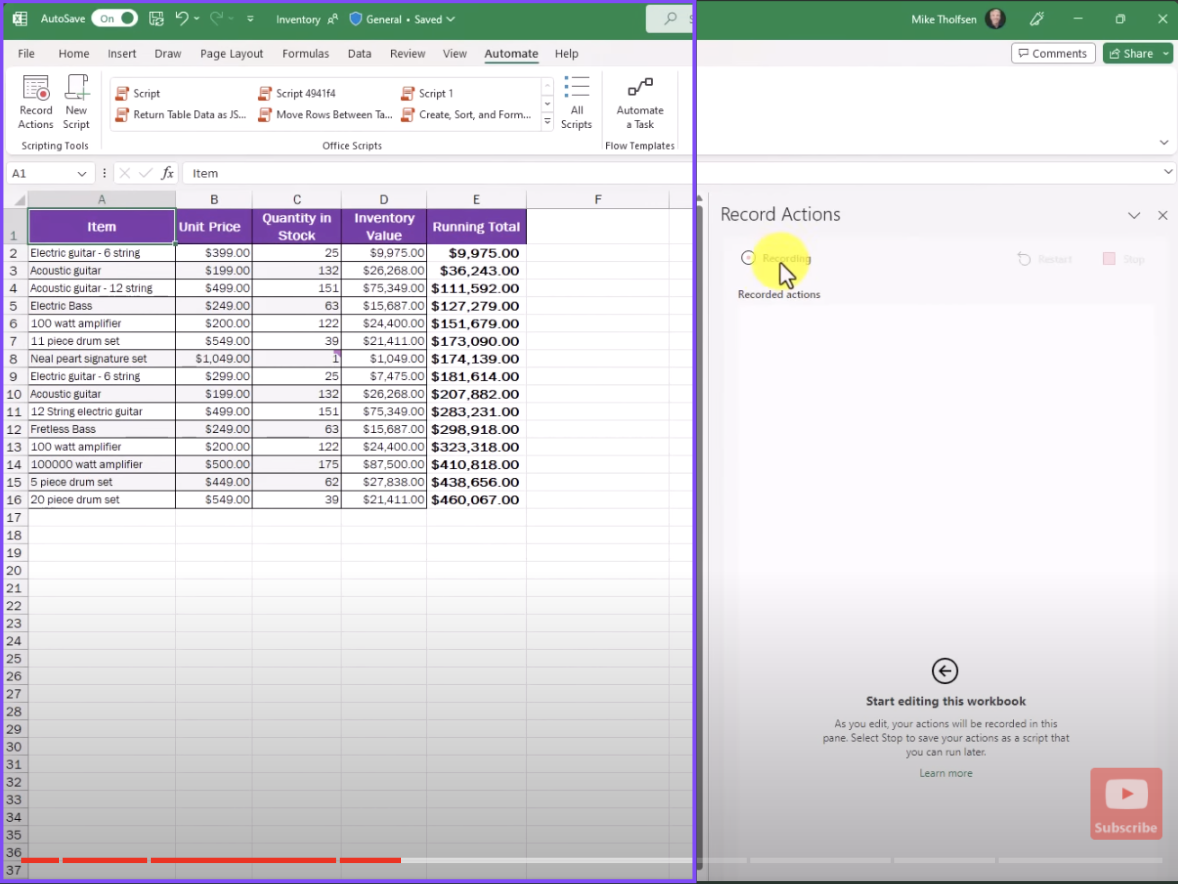
Task: Select the Name Box showing A1
Action: 42,173
